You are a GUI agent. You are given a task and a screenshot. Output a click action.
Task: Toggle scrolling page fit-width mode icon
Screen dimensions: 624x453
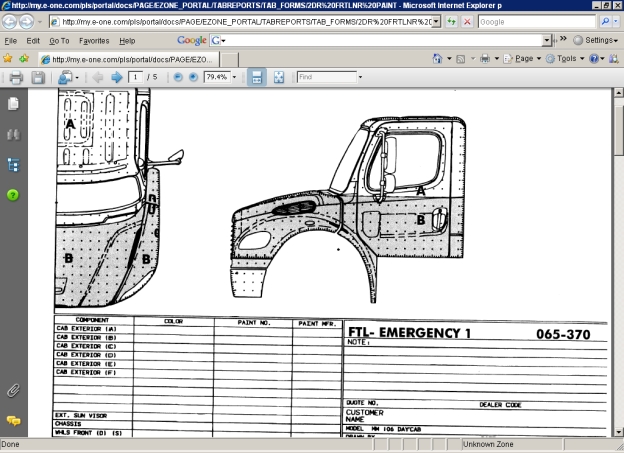[257, 77]
